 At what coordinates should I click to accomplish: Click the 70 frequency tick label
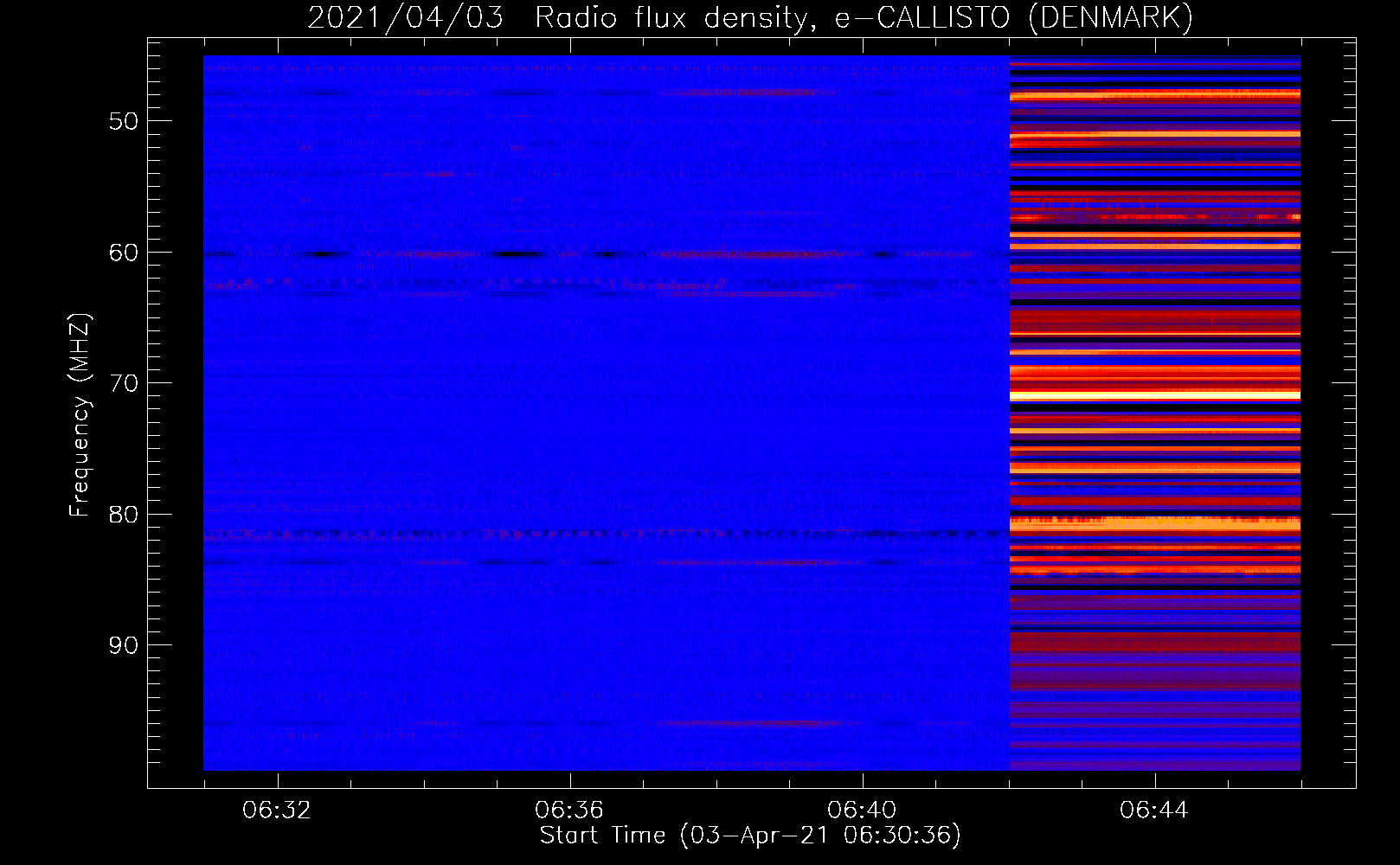(124, 383)
